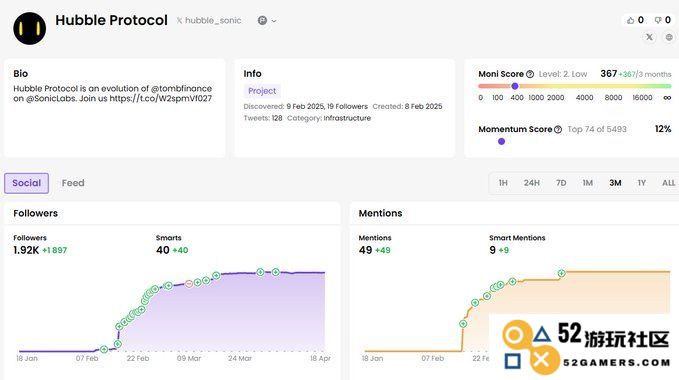This screenshot has height=380, width=679.
Task: Click the 367 Moni Score value
Action: point(608,74)
